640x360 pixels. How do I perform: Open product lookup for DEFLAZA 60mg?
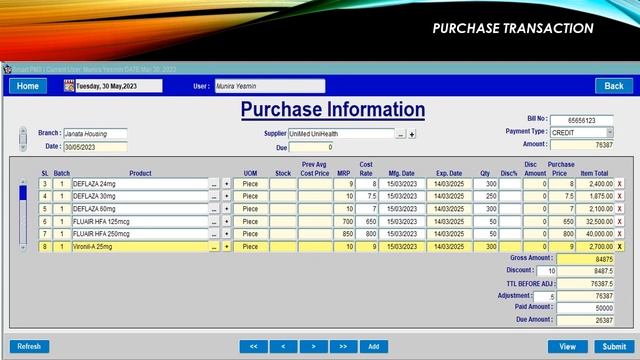click(x=214, y=209)
